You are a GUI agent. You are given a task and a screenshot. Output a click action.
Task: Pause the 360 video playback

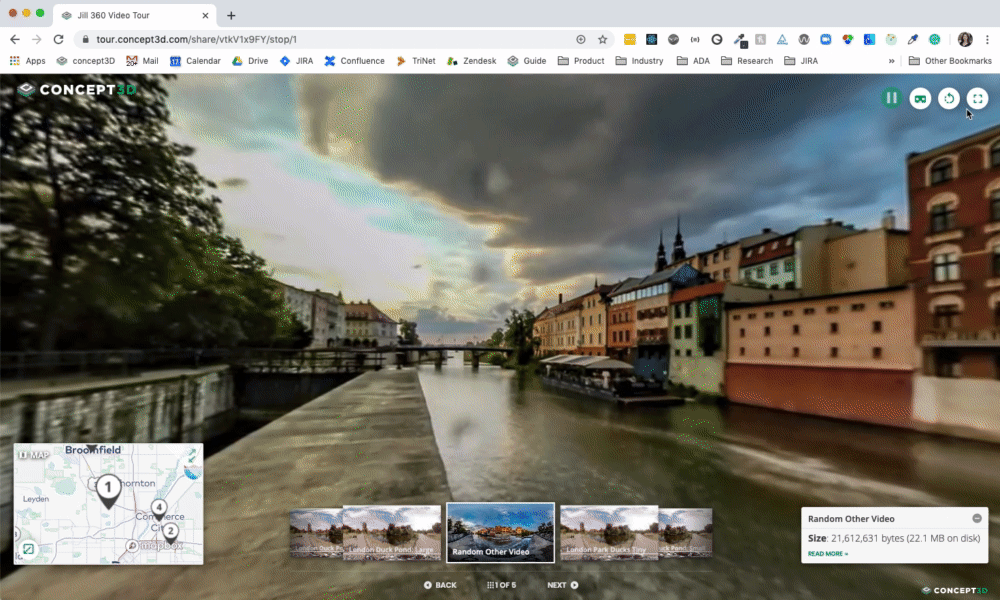pos(890,98)
